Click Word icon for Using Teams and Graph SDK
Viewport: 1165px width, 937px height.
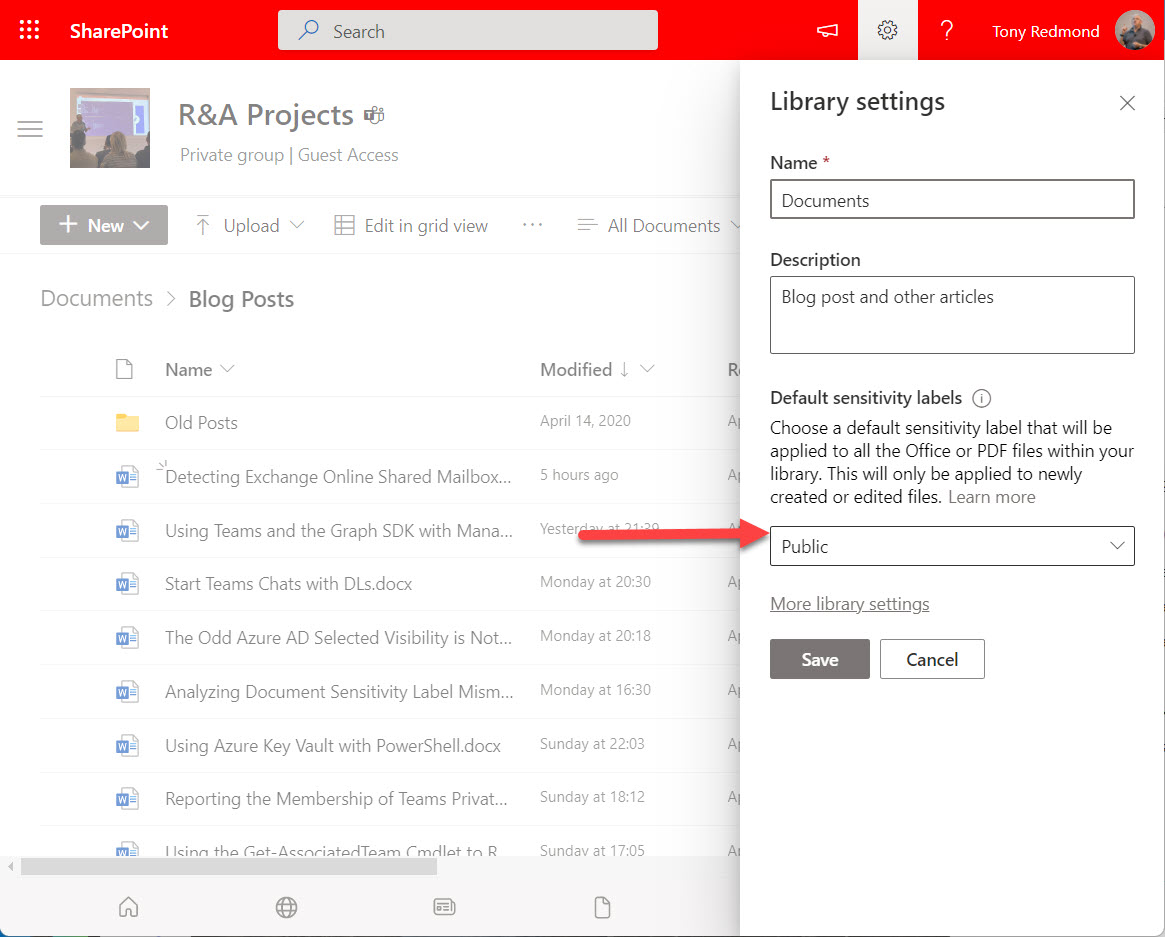point(127,531)
